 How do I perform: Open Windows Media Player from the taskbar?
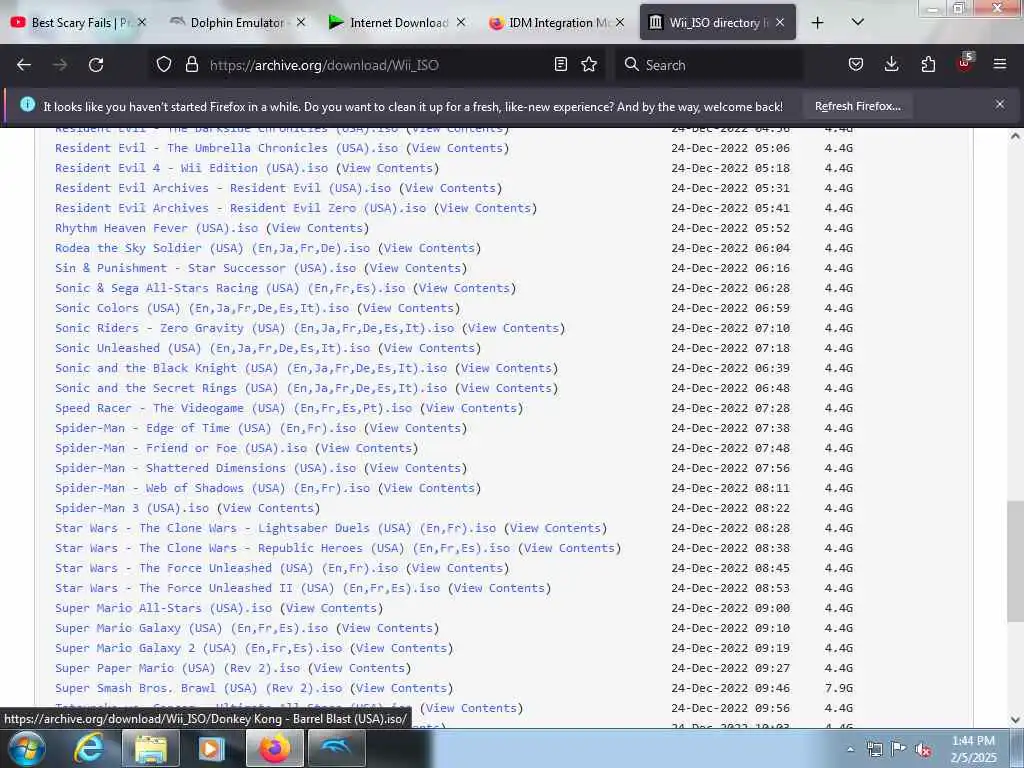click(x=211, y=748)
